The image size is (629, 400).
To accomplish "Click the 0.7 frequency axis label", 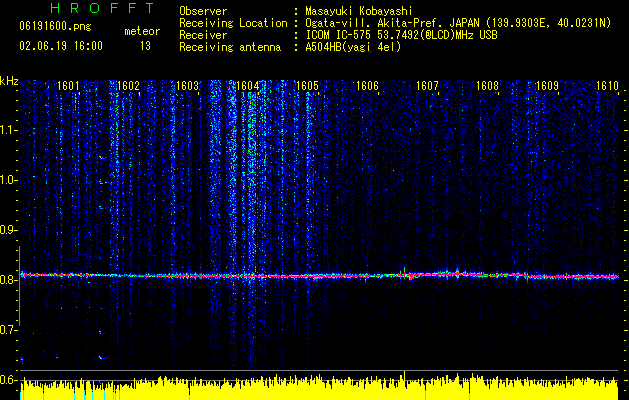I will coord(9,330).
